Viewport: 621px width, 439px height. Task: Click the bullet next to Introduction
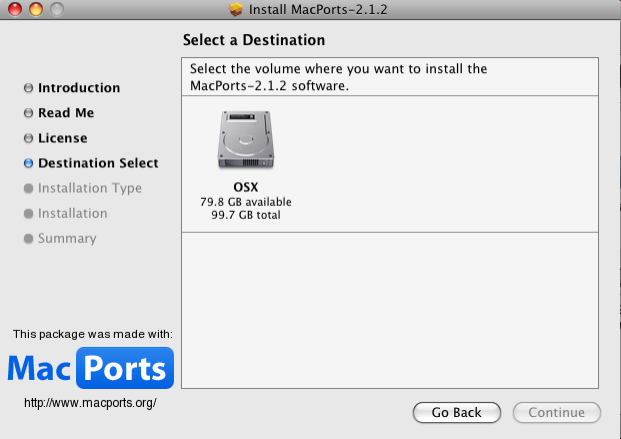(28, 88)
